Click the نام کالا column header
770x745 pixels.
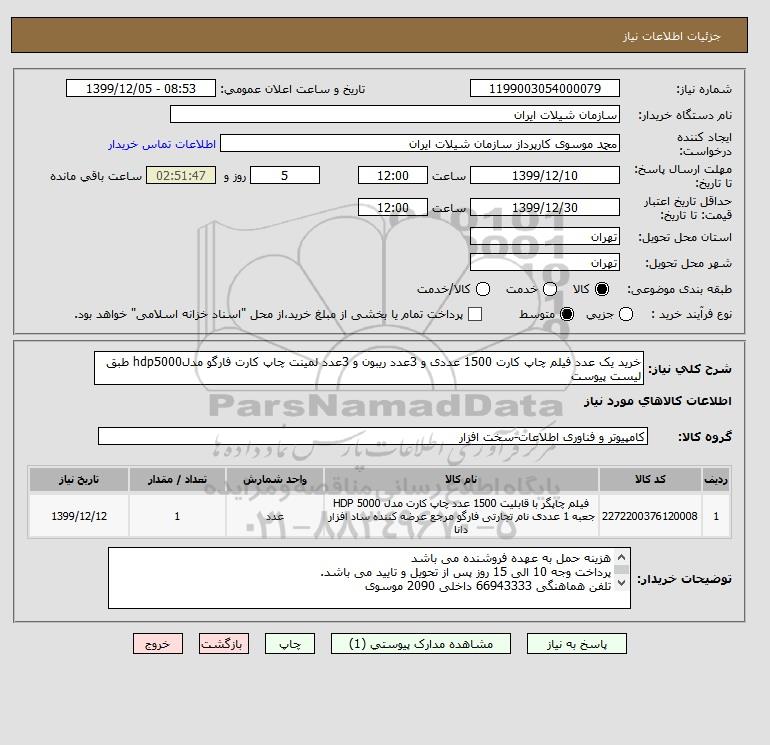461,479
